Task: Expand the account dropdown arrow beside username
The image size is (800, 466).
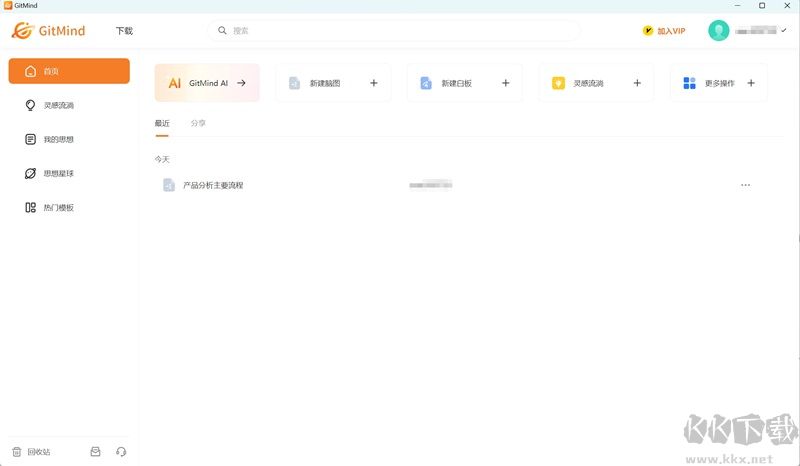Action: pos(784,31)
